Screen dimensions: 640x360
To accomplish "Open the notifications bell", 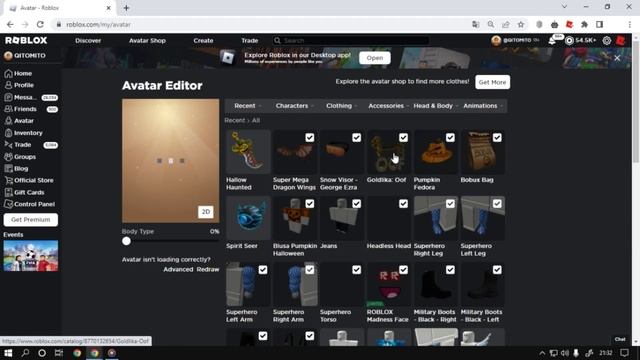I will coord(552,40).
